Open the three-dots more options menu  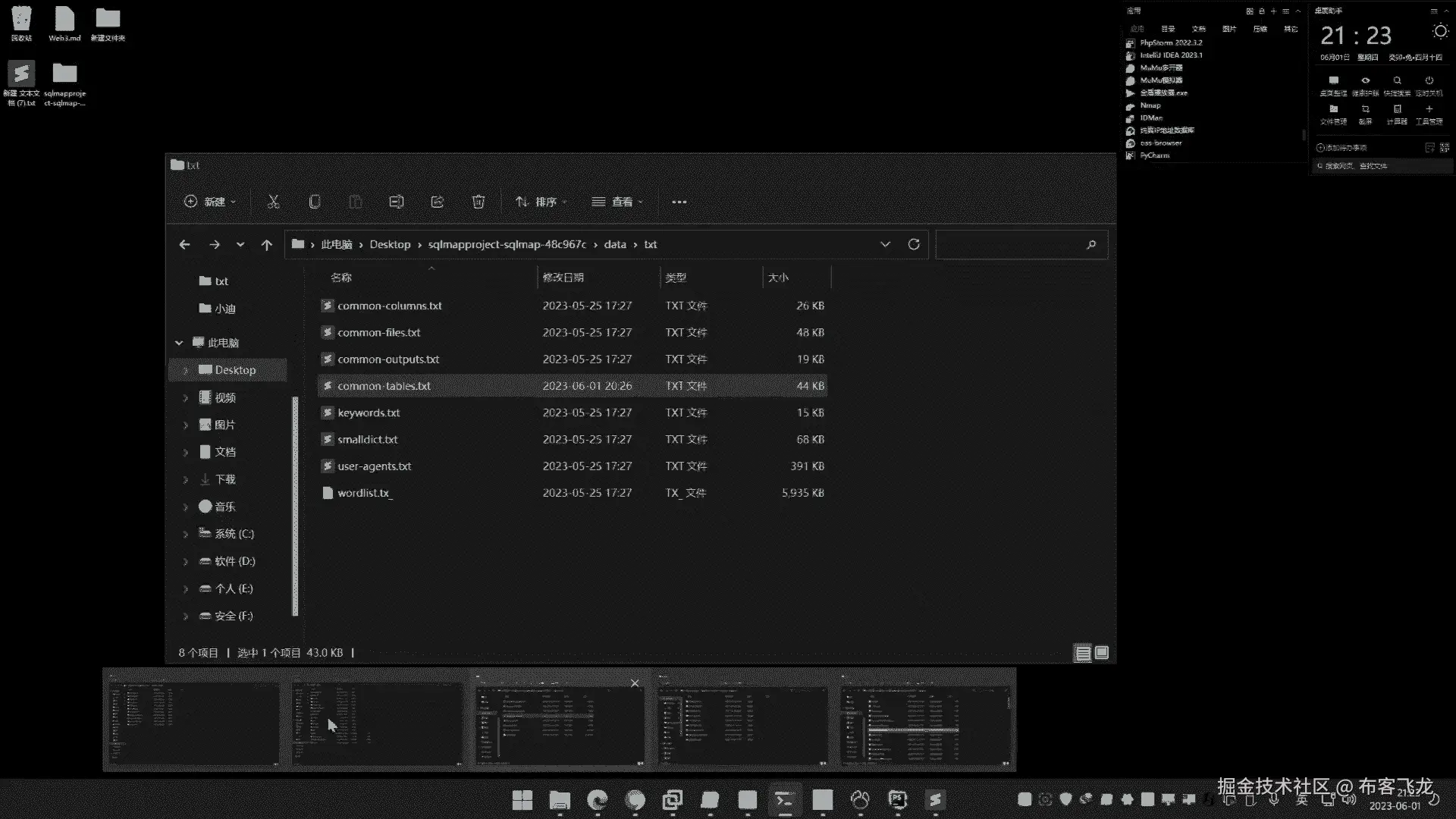[679, 202]
